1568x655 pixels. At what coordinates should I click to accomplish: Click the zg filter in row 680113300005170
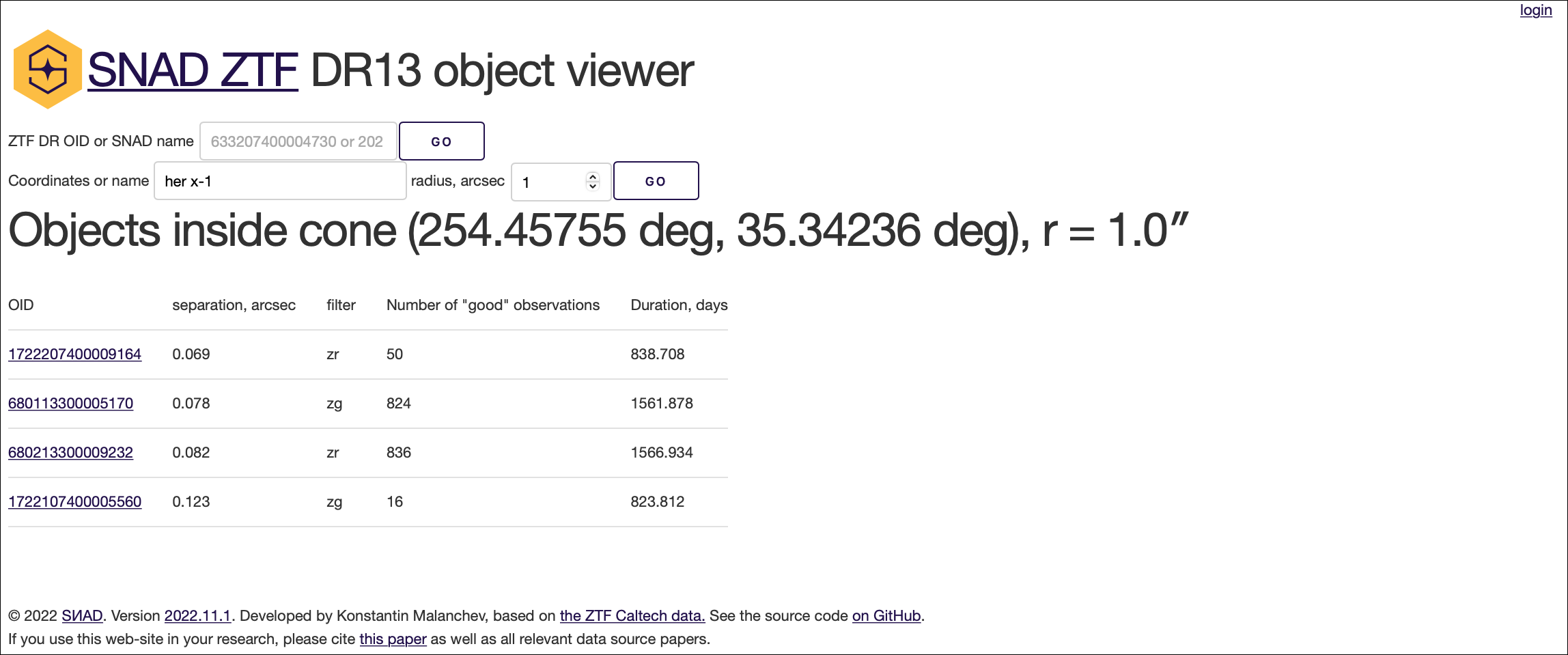pyautogui.click(x=335, y=404)
